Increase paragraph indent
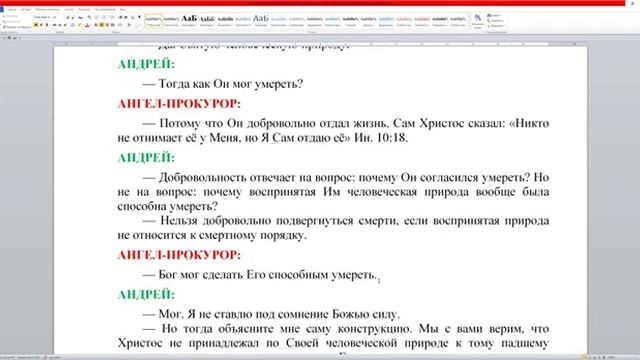Viewport: 640px width, 360px height. [x=126, y=17]
